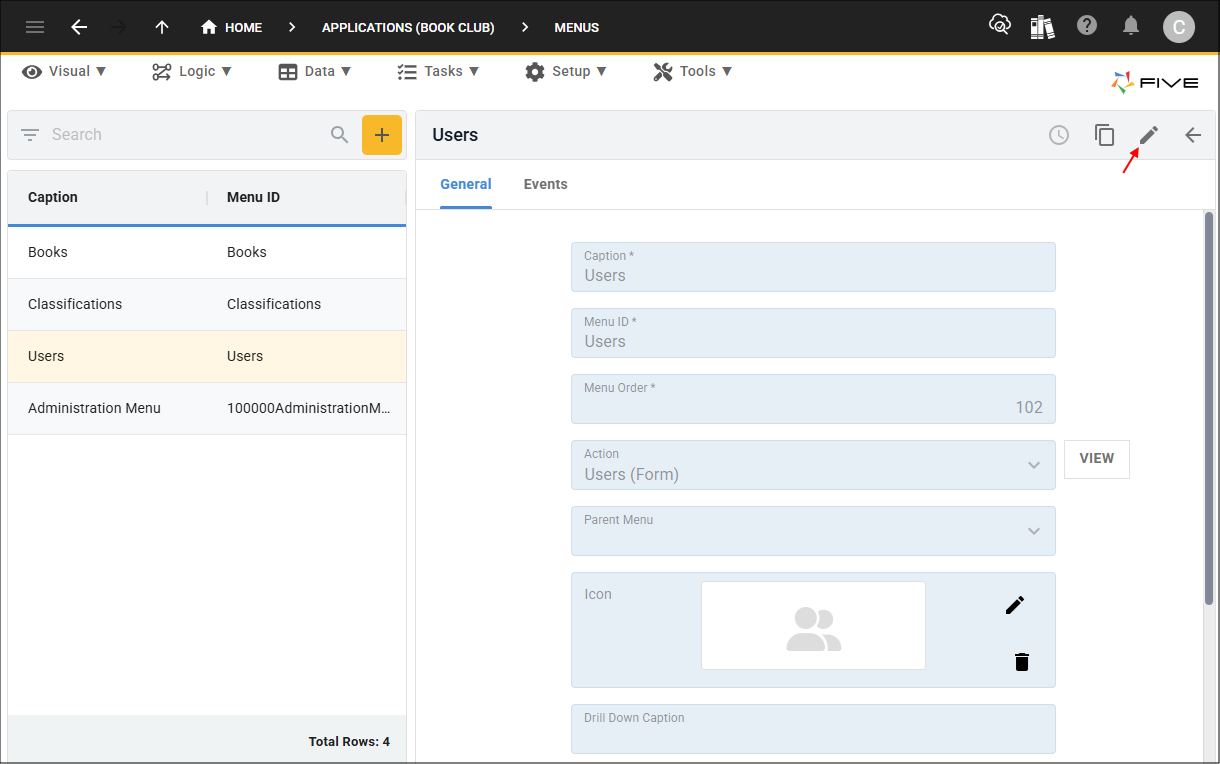Click the 100000AdministrationM... Menu ID cell

pos(308,408)
